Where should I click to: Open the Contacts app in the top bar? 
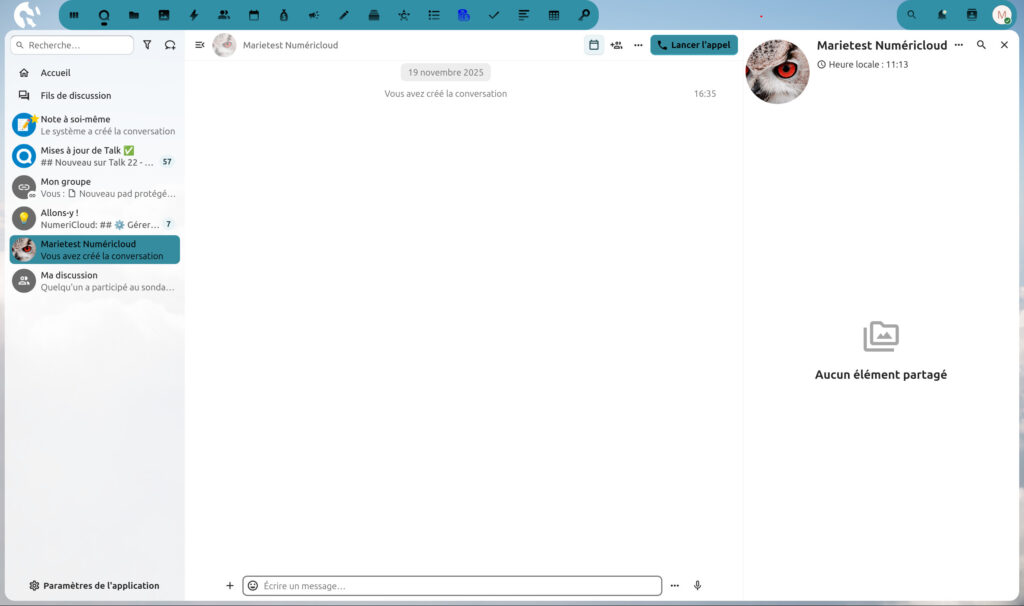click(224, 15)
